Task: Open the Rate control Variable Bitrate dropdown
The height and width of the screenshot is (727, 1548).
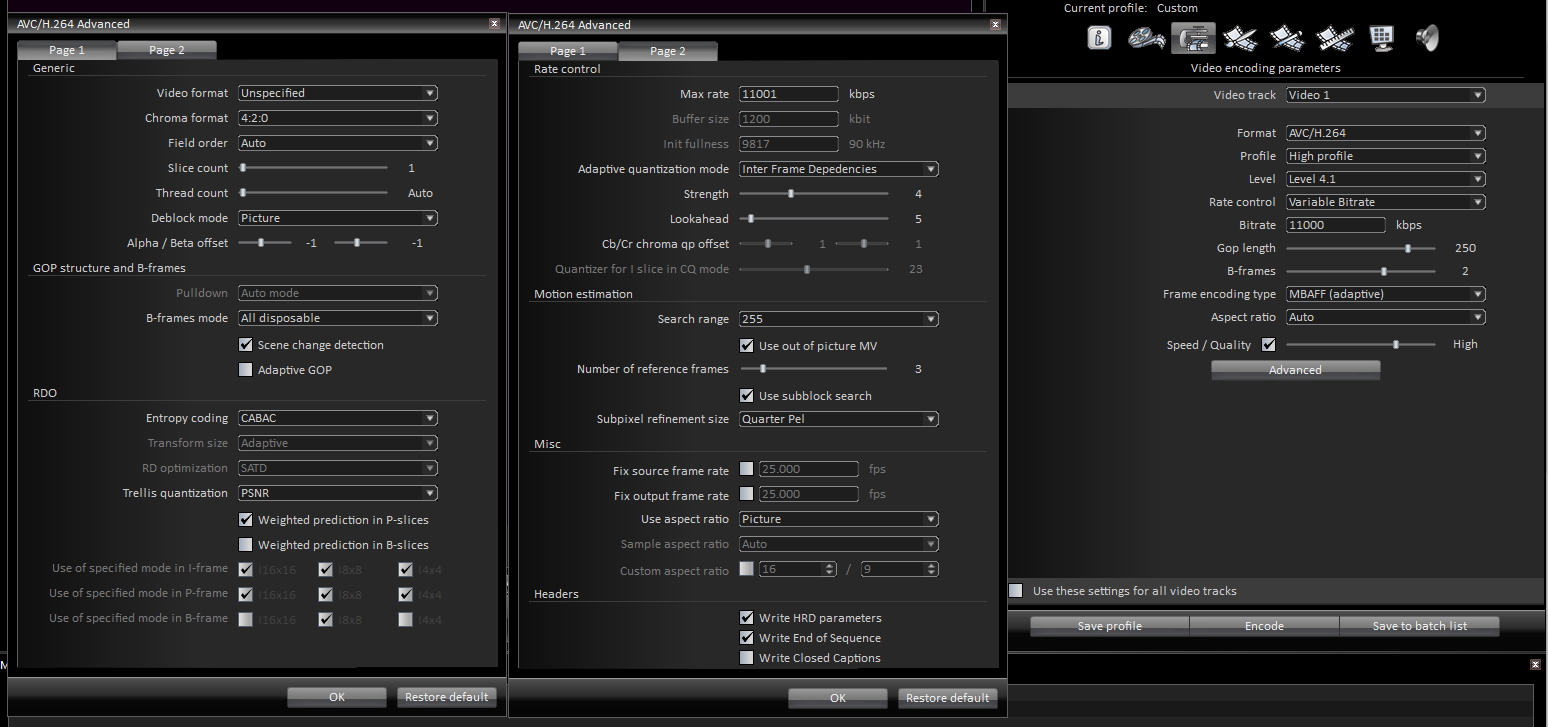Action: point(1386,202)
